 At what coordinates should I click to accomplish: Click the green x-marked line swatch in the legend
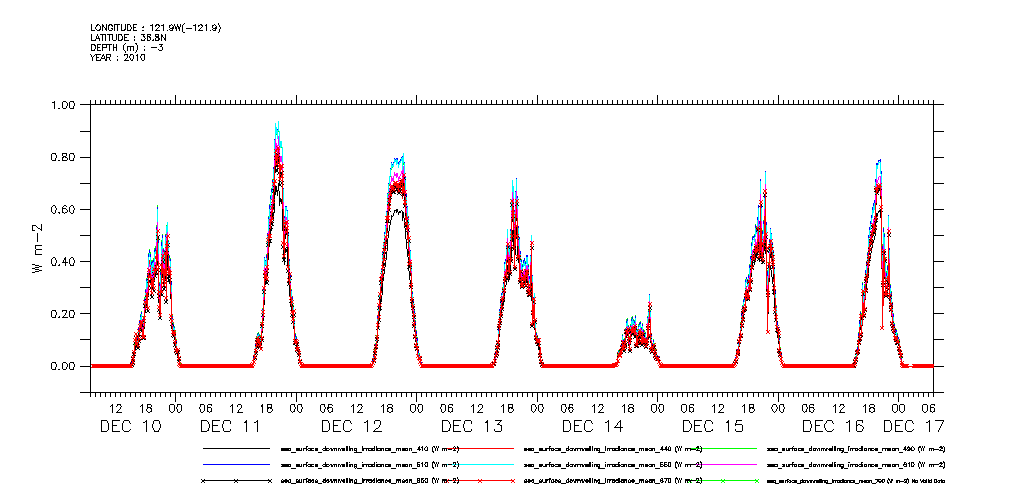(722, 481)
